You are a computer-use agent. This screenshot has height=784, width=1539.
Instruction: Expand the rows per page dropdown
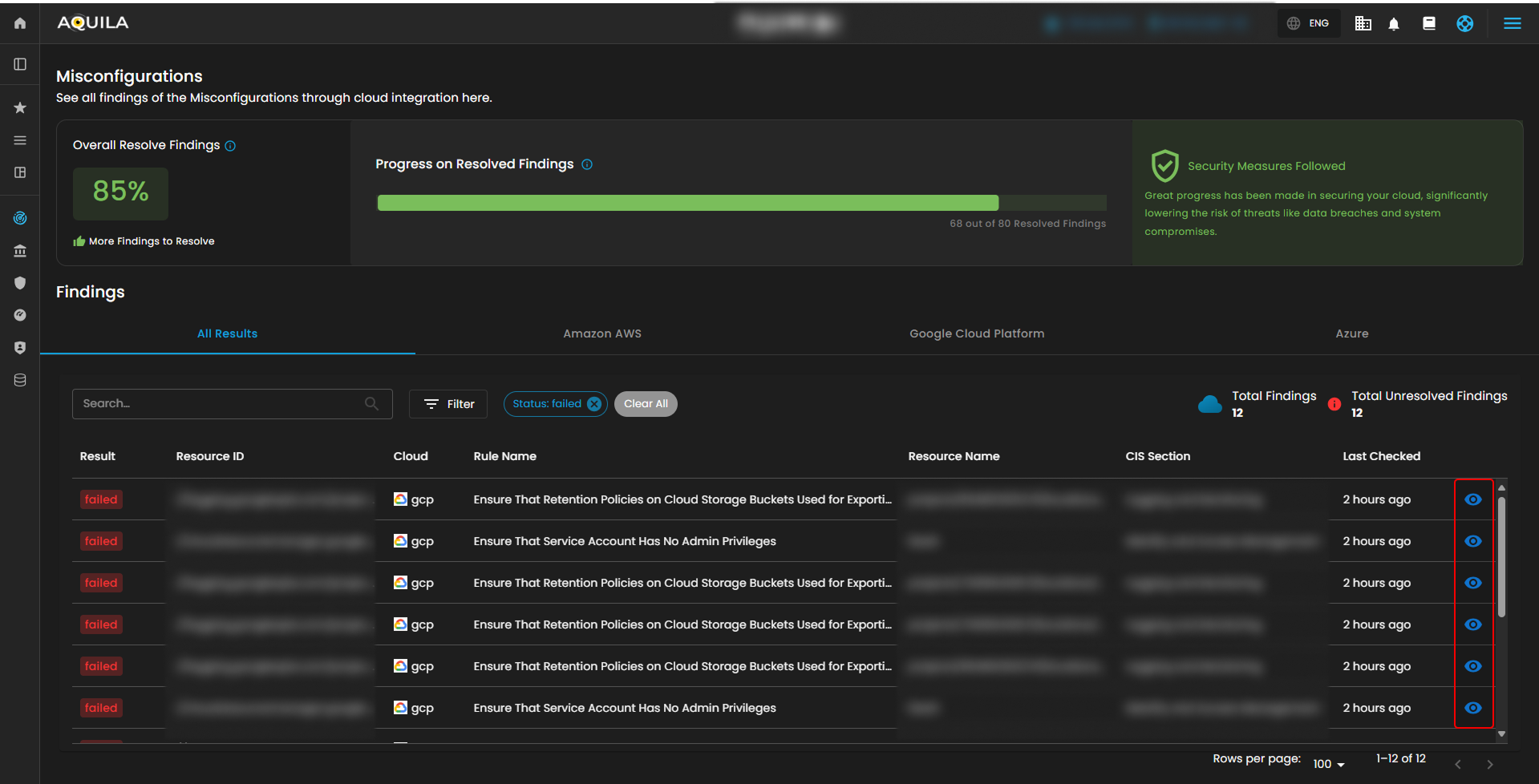1329,764
